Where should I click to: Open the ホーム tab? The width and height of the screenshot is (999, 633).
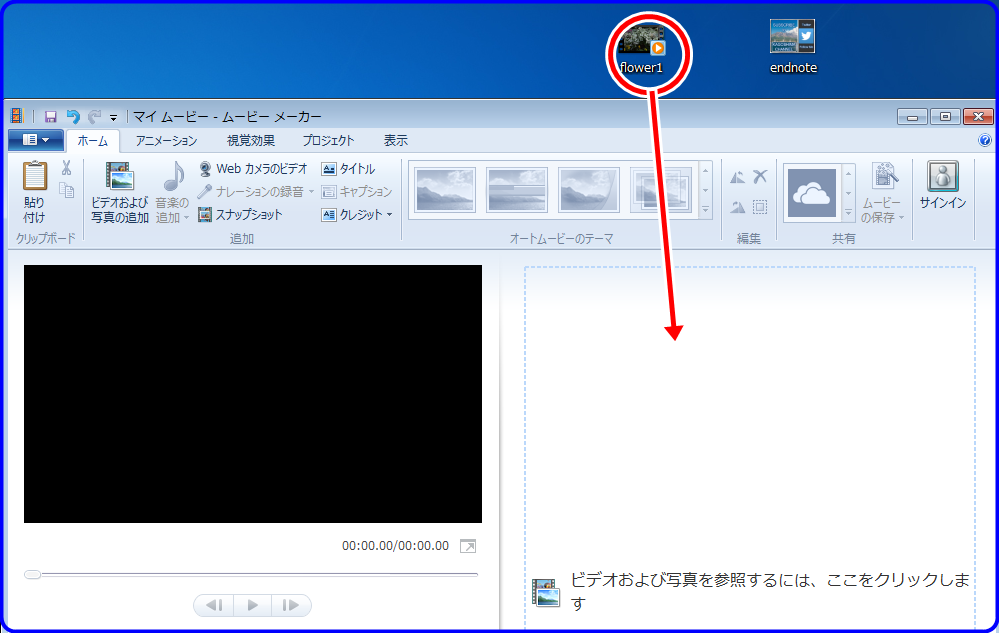point(92,141)
